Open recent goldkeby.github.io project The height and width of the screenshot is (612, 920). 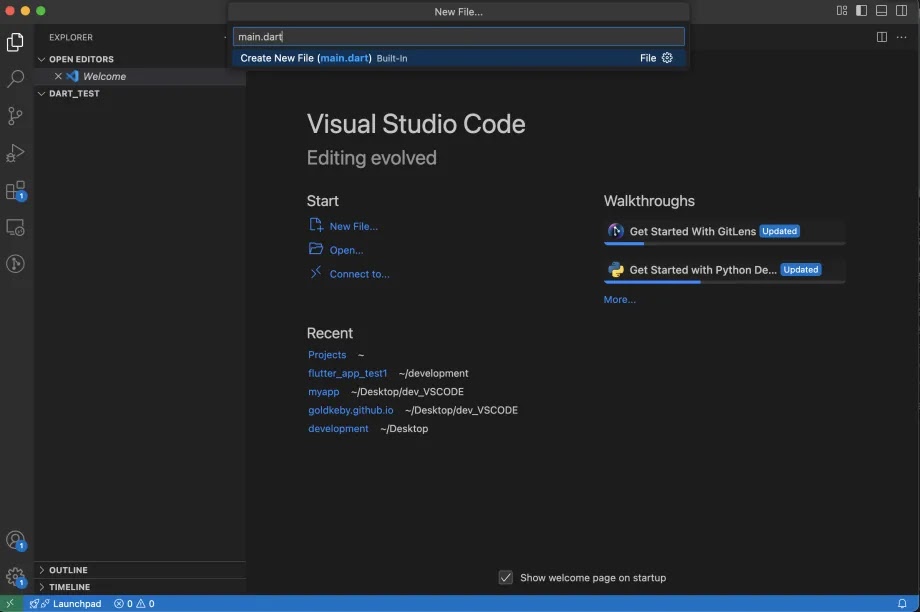[350, 410]
